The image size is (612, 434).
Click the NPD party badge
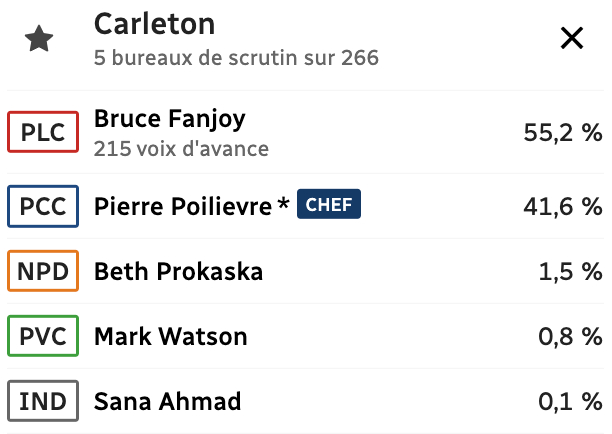[x=43, y=272]
